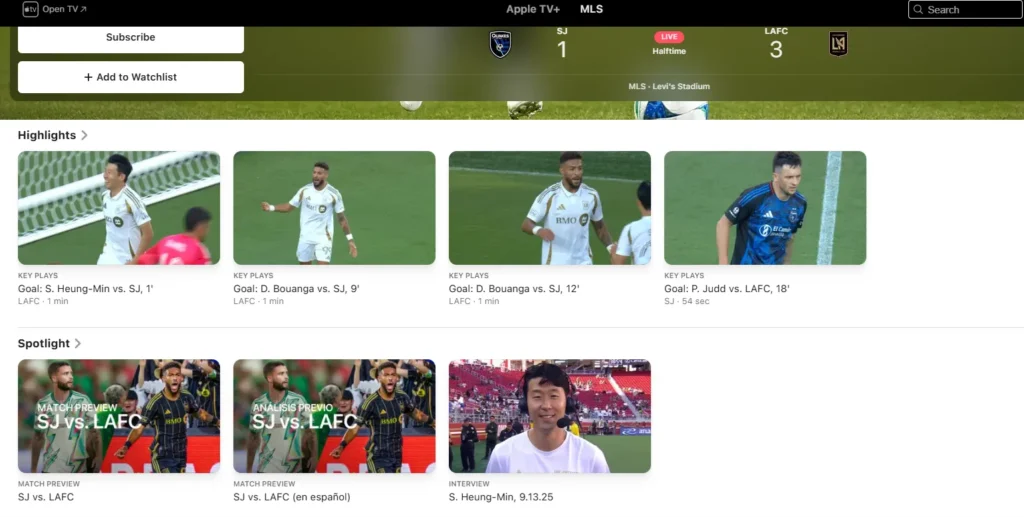Click title 'Goal: D. Bouanga vs. SJ, 12''

(x=514, y=289)
